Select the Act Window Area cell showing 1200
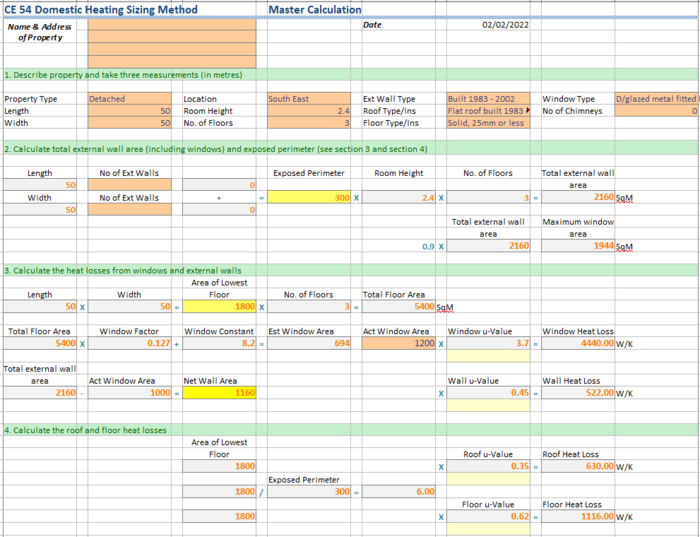 click(x=399, y=343)
